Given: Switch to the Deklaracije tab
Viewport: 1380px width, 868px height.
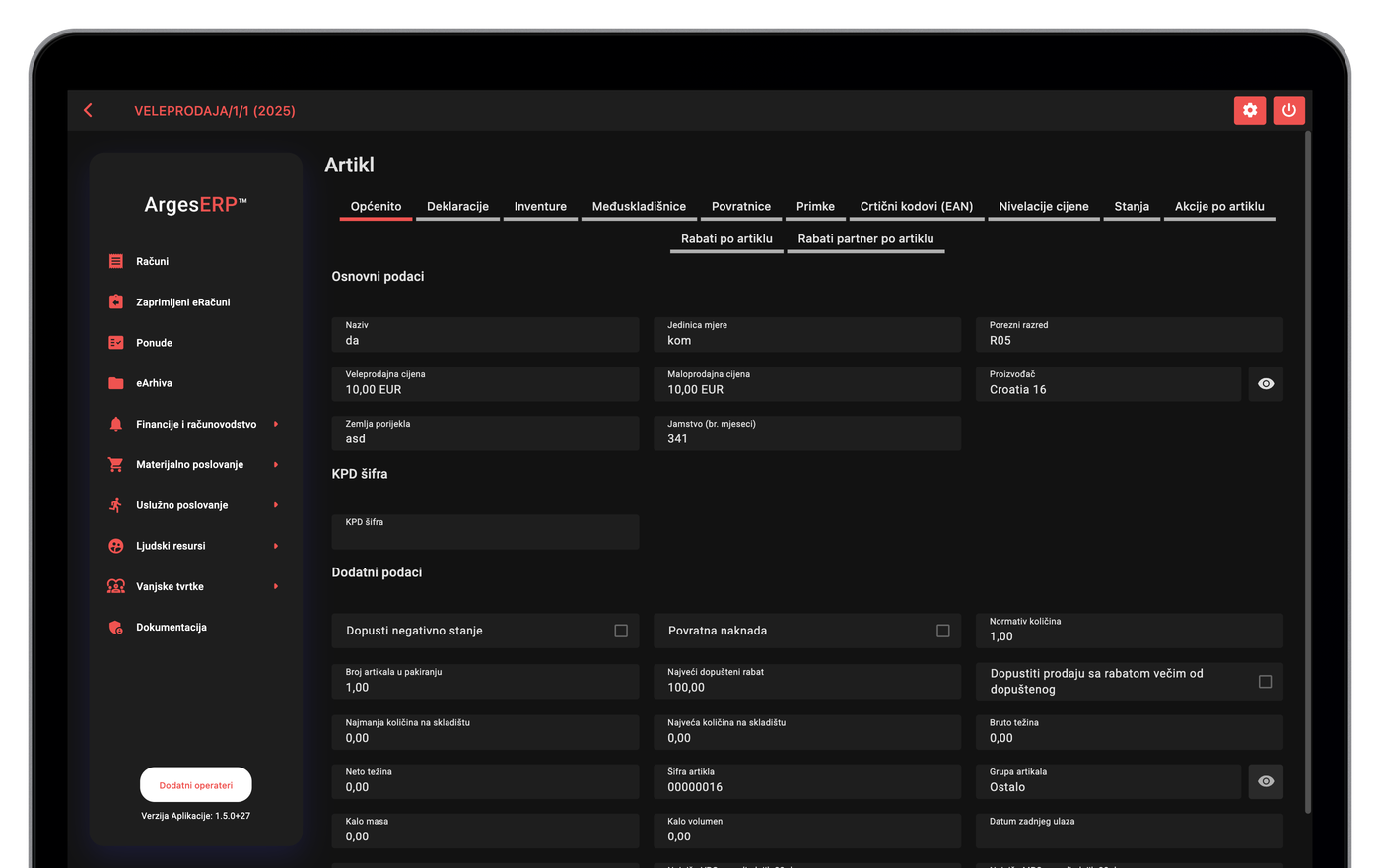Looking at the screenshot, I should [x=457, y=206].
